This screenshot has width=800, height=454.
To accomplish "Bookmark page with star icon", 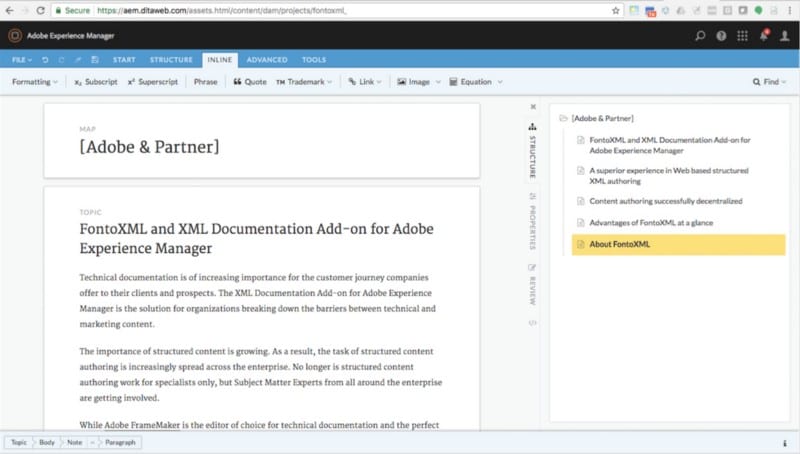I will [615, 10].
